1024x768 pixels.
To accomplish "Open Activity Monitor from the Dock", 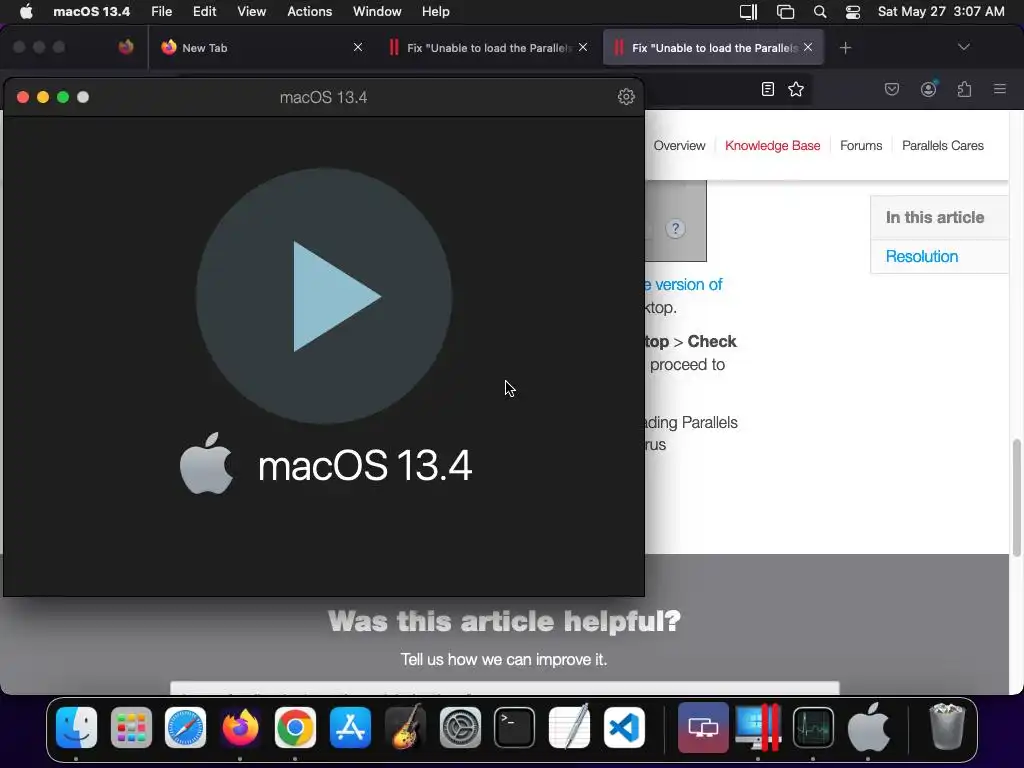I will point(813,727).
